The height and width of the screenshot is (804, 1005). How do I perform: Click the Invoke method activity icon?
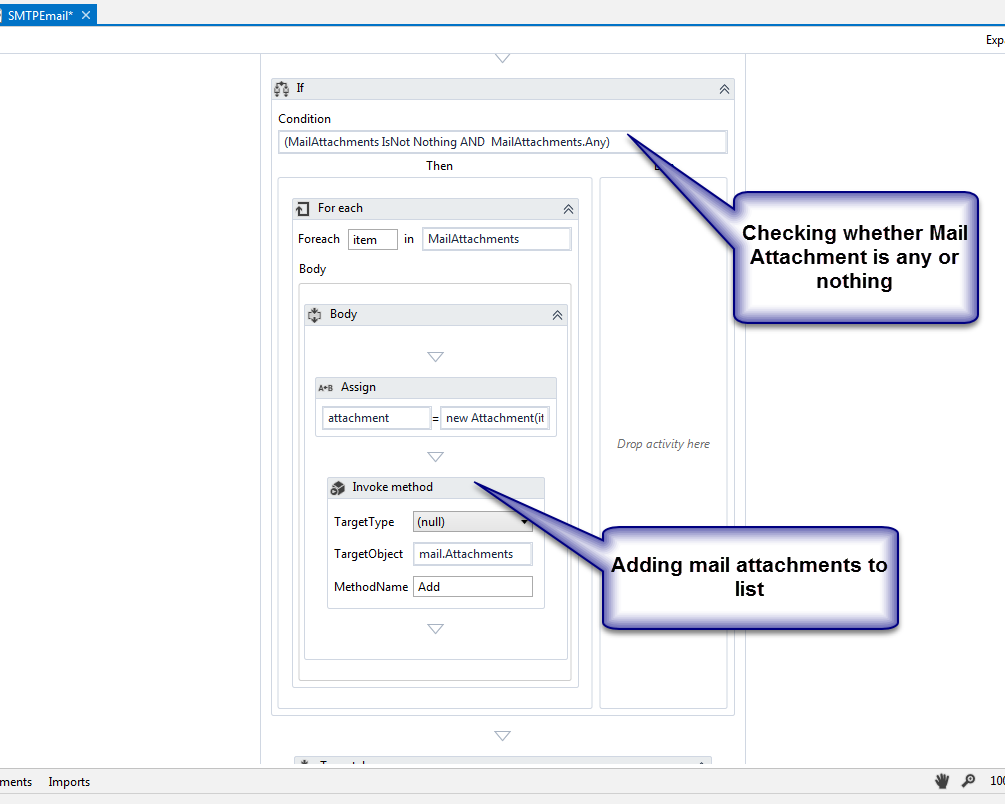click(x=338, y=488)
